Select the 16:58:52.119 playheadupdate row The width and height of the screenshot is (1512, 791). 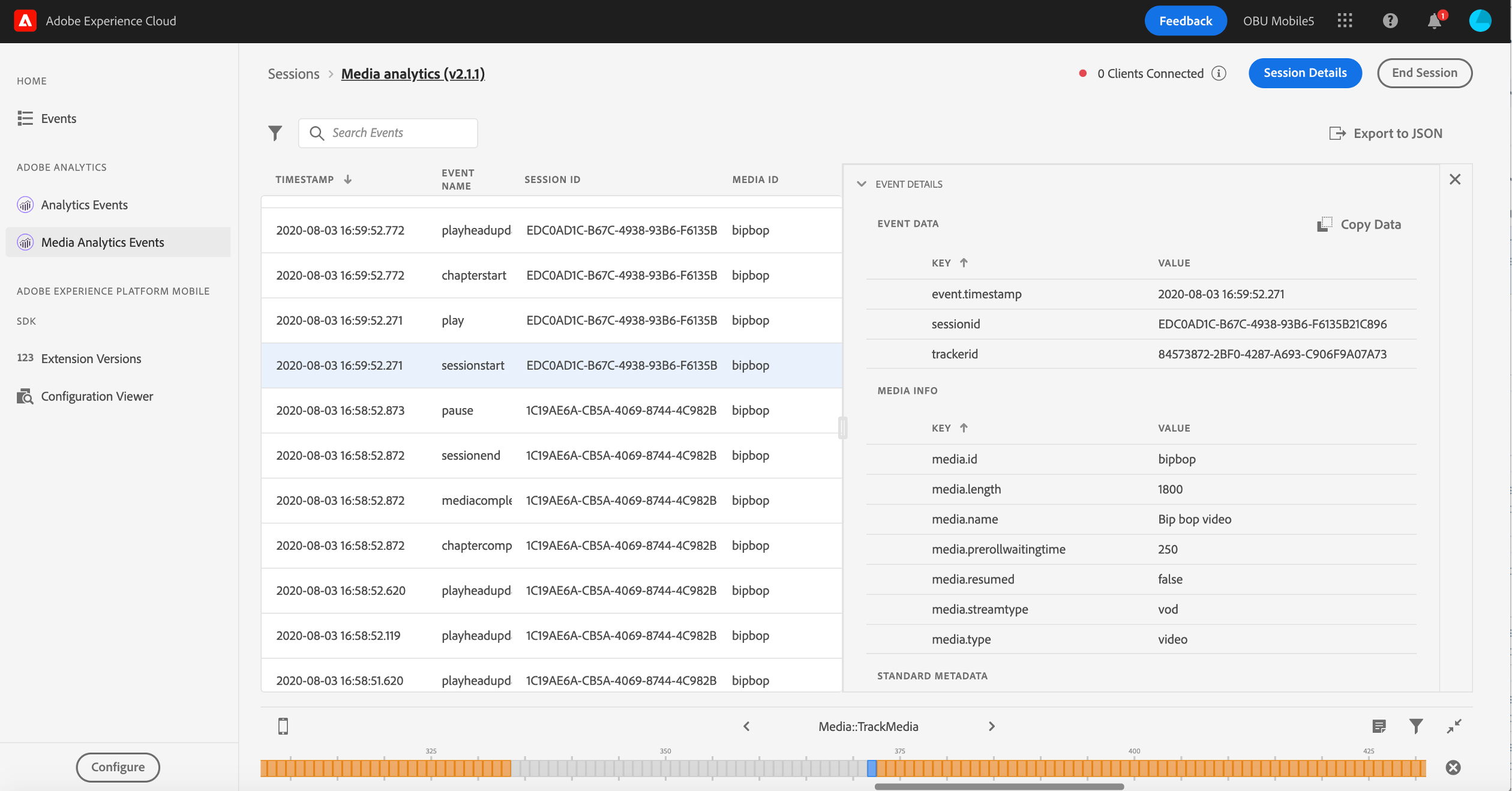(551, 636)
